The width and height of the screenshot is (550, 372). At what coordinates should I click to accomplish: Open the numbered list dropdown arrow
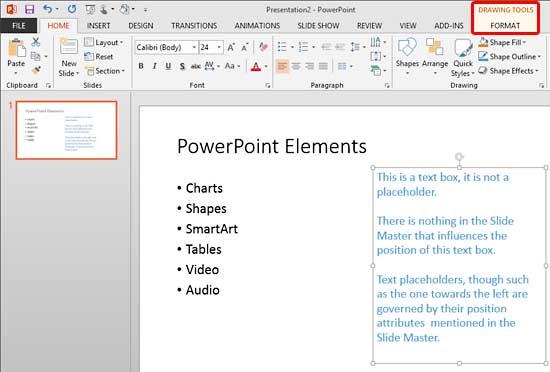(313, 47)
